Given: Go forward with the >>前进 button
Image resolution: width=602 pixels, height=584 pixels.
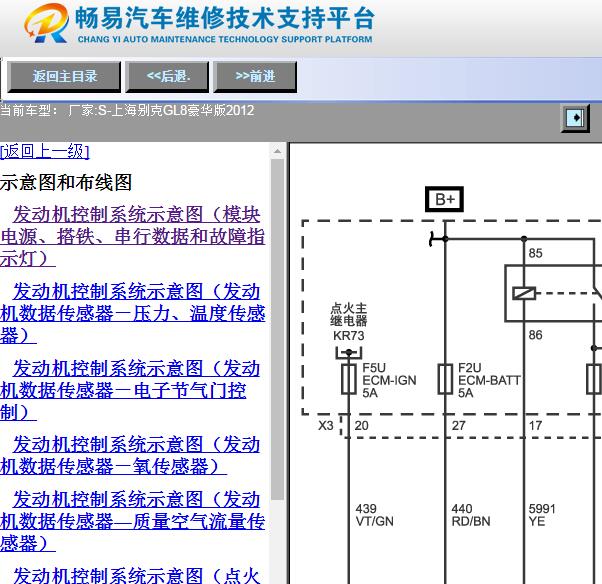Looking at the screenshot, I should [255, 76].
